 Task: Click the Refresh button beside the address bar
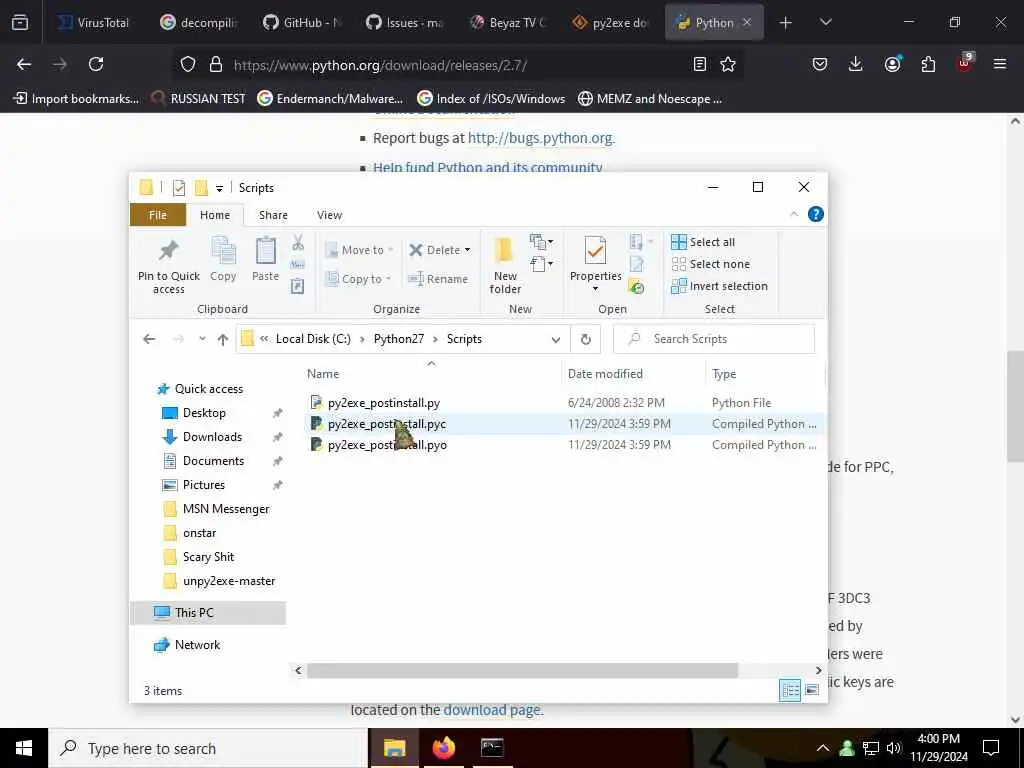point(586,339)
